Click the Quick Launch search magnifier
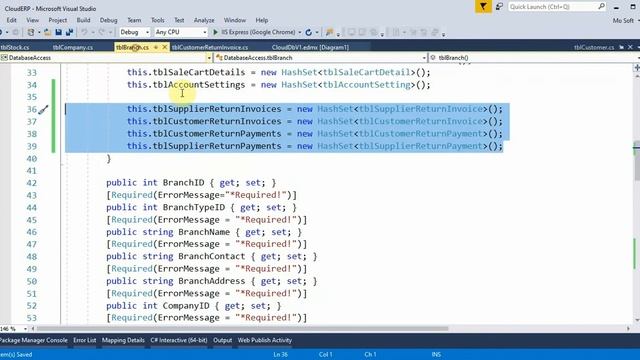The height and width of the screenshot is (360, 640). point(601,7)
